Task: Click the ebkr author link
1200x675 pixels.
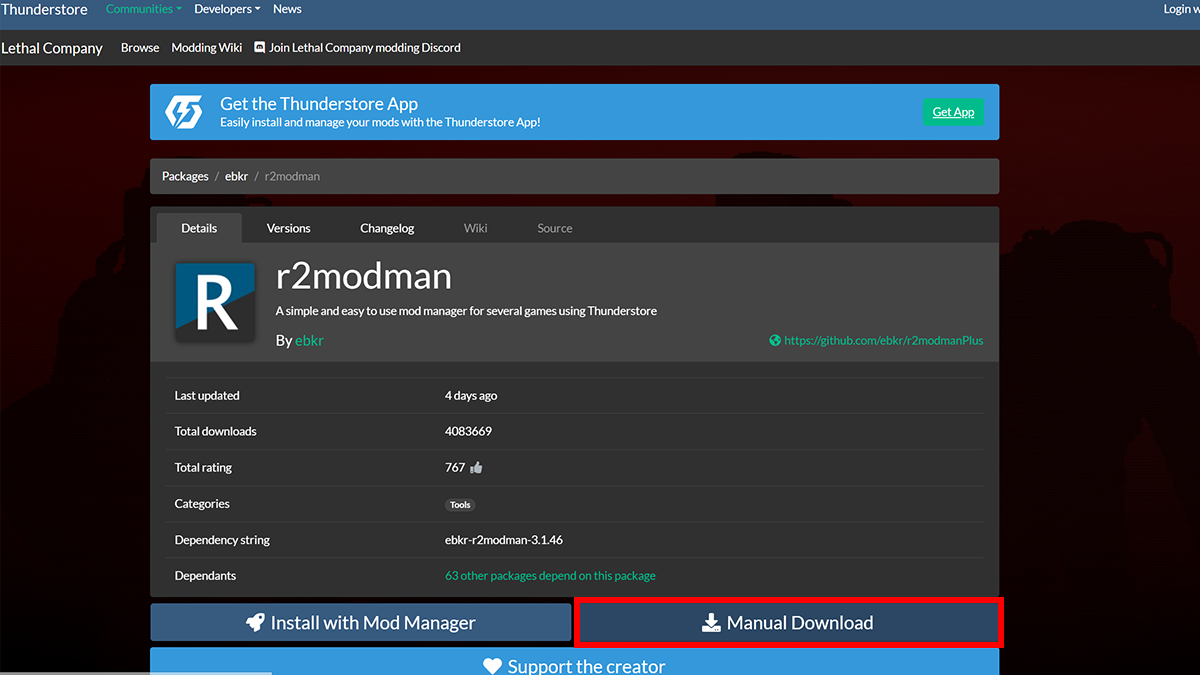Action: (309, 340)
